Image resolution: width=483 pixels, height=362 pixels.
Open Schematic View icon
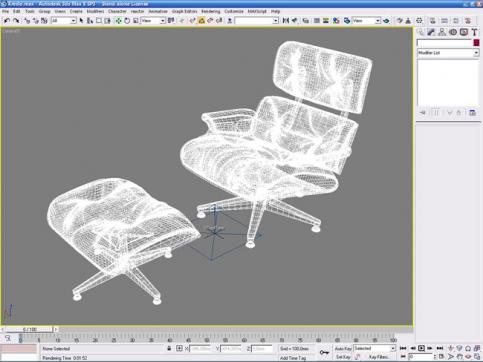[x=326, y=21]
